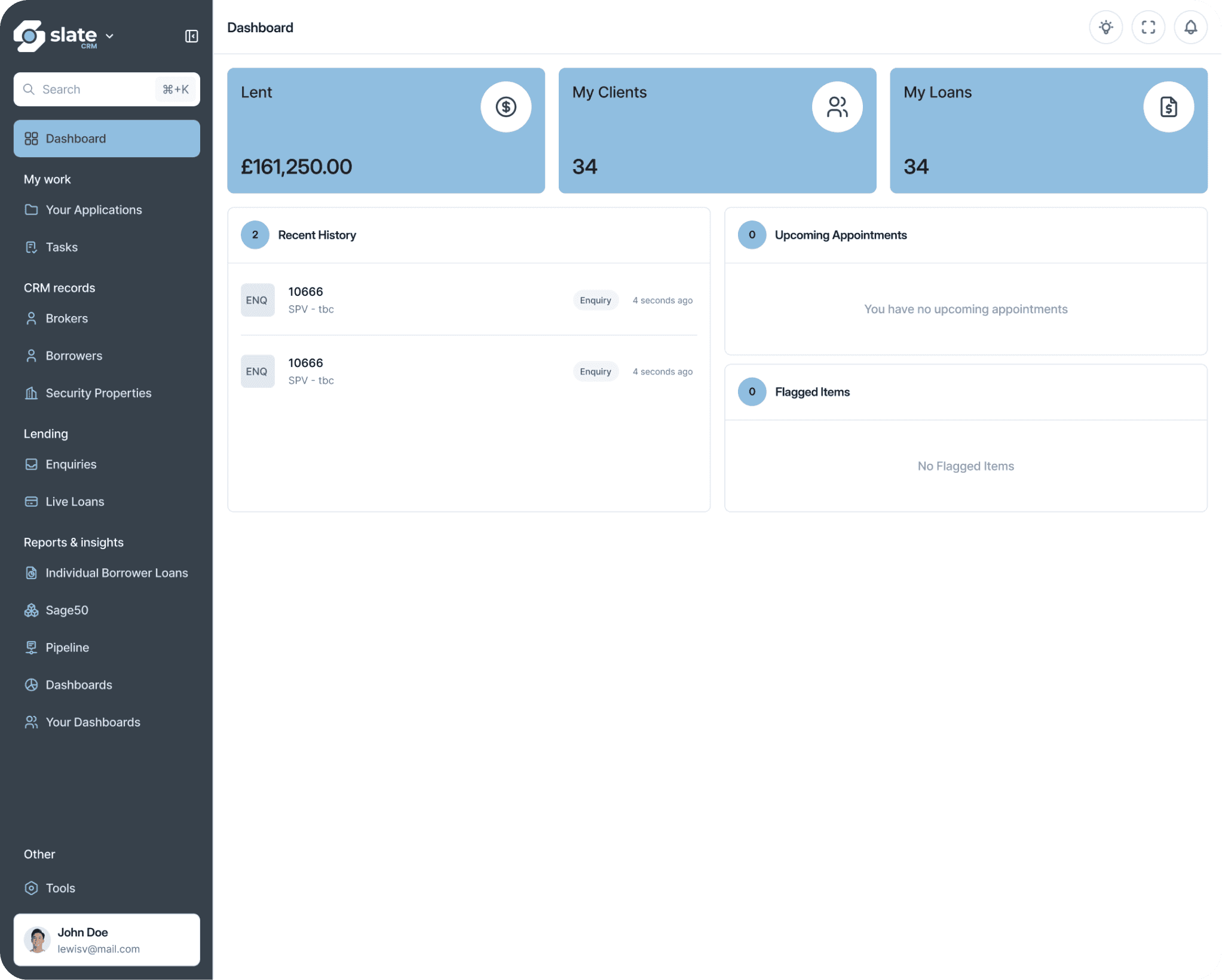Screen dimensions: 1222x980
Task: Open Sage50 from sidebar
Action: [x=67, y=610]
